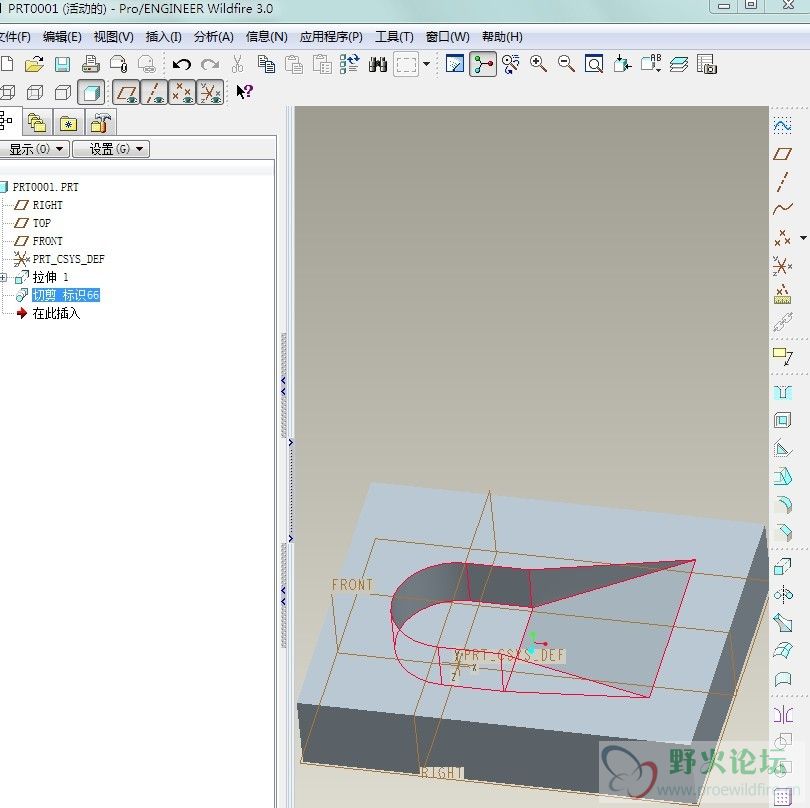The image size is (810, 808).
Task: Switch to the folder browser navigator tab
Action: 37,123
